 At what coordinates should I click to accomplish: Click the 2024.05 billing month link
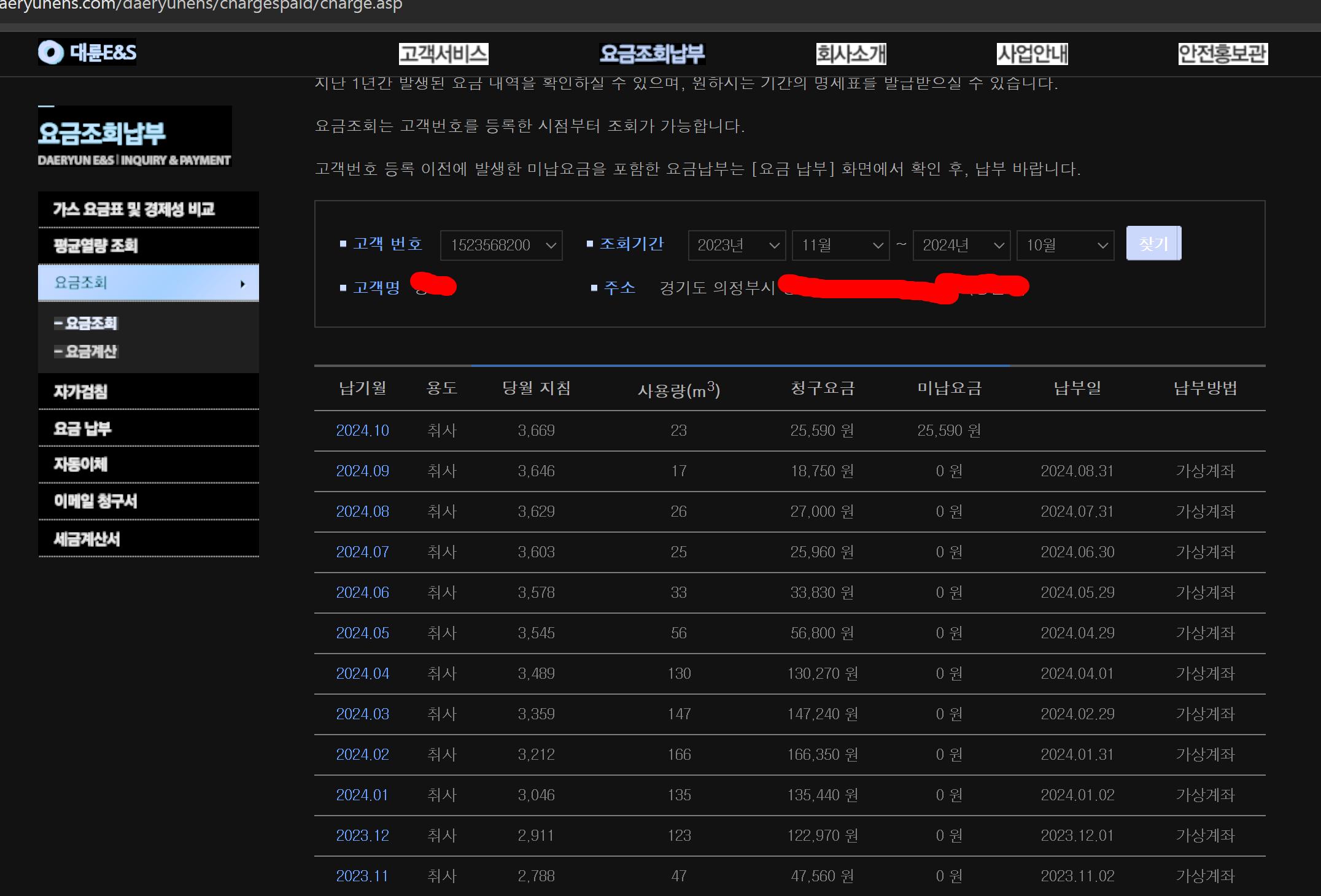(362, 633)
